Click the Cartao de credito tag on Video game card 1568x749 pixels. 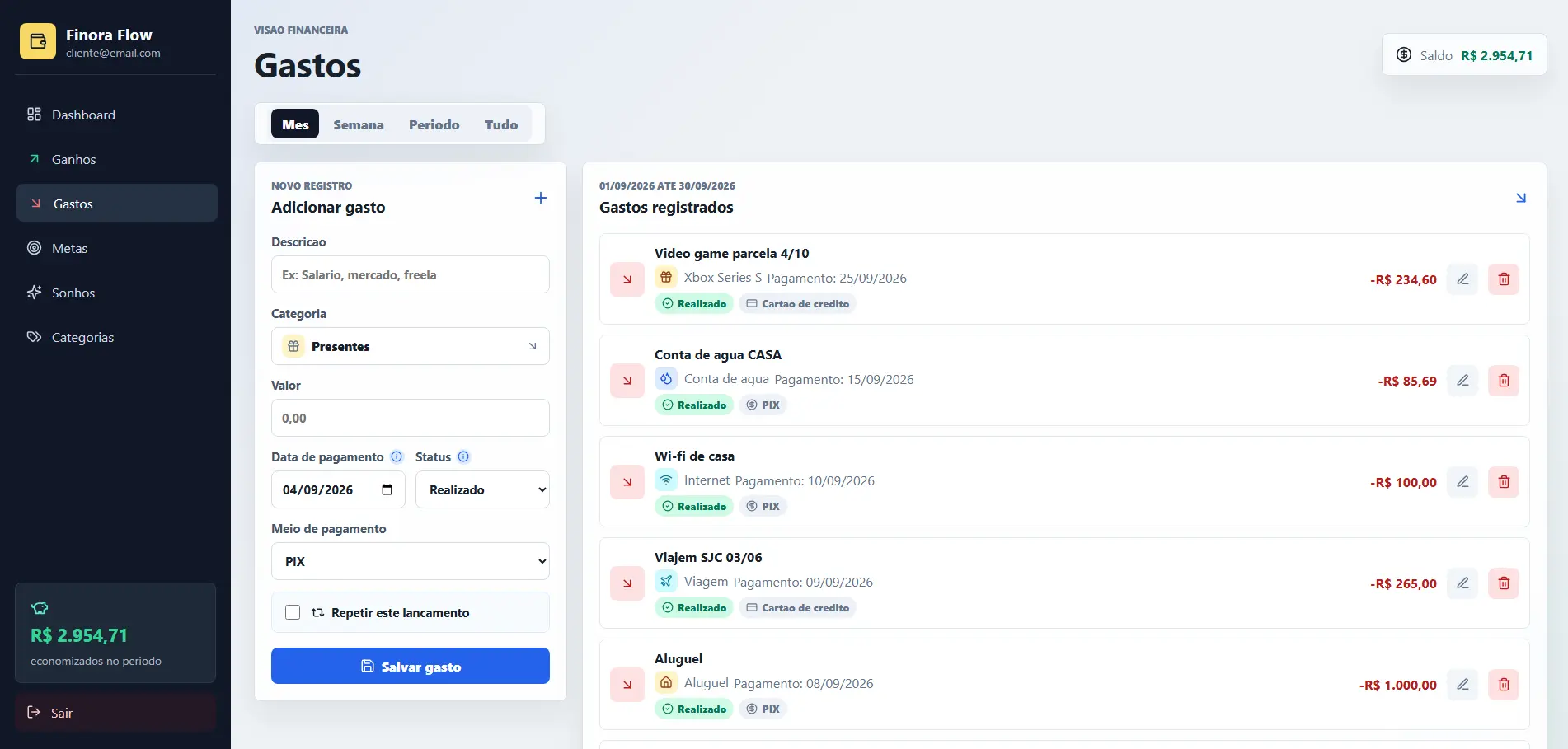pos(798,303)
